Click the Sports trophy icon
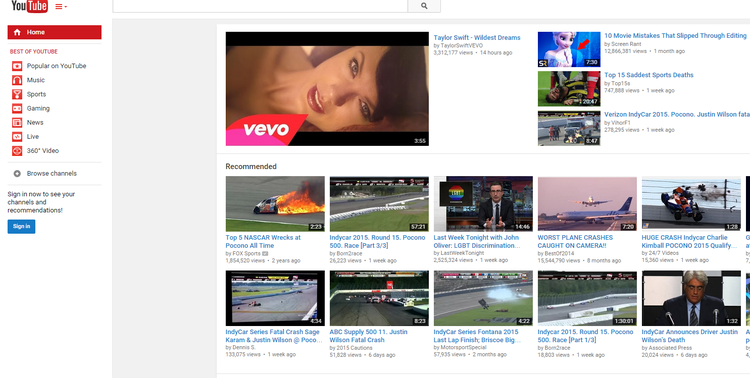Screen dimensions: 750x378 coord(17,94)
